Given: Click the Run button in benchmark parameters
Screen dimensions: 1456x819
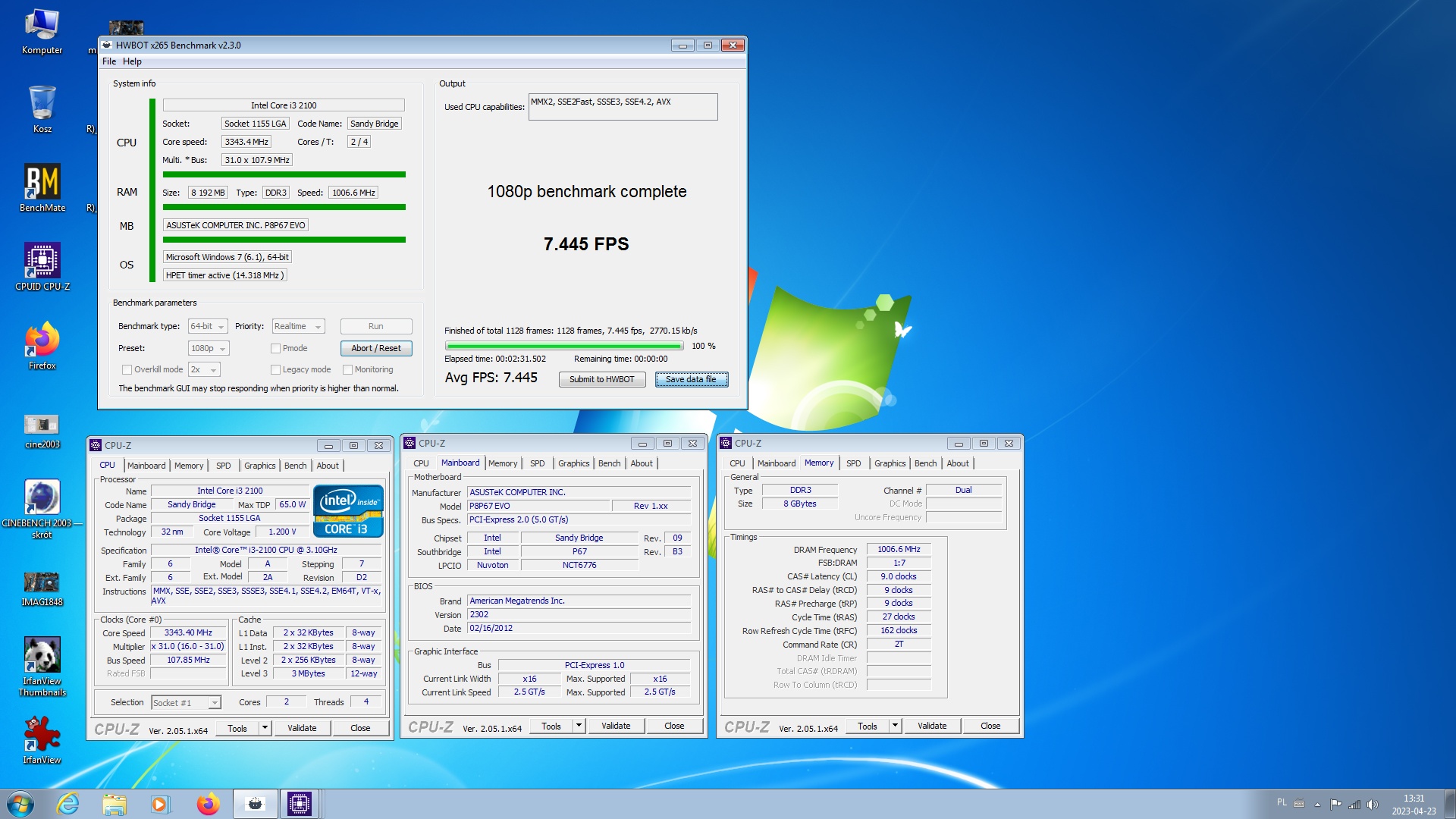Looking at the screenshot, I should click(x=376, y=326).
